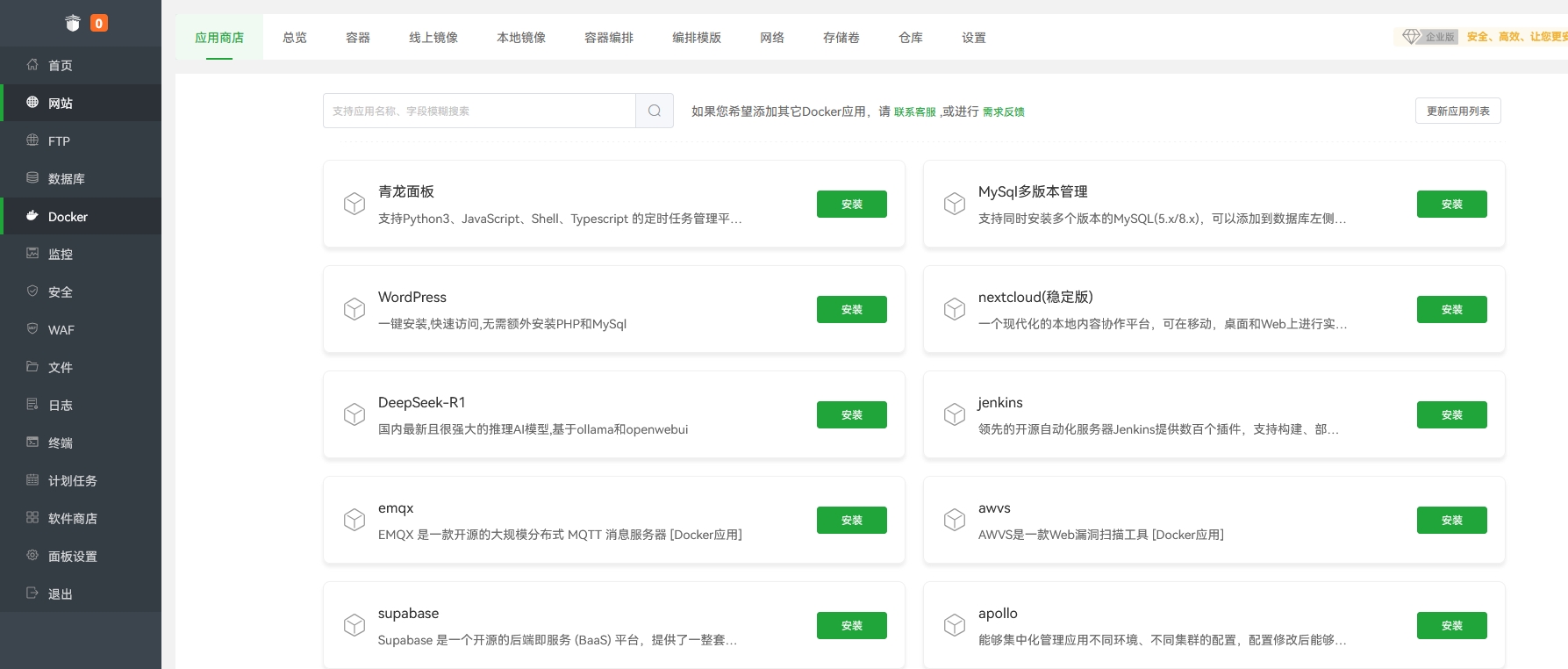Open the 需求反馈 link
The height and width of the screenshot is (669, 1568).
point(1004,111)
